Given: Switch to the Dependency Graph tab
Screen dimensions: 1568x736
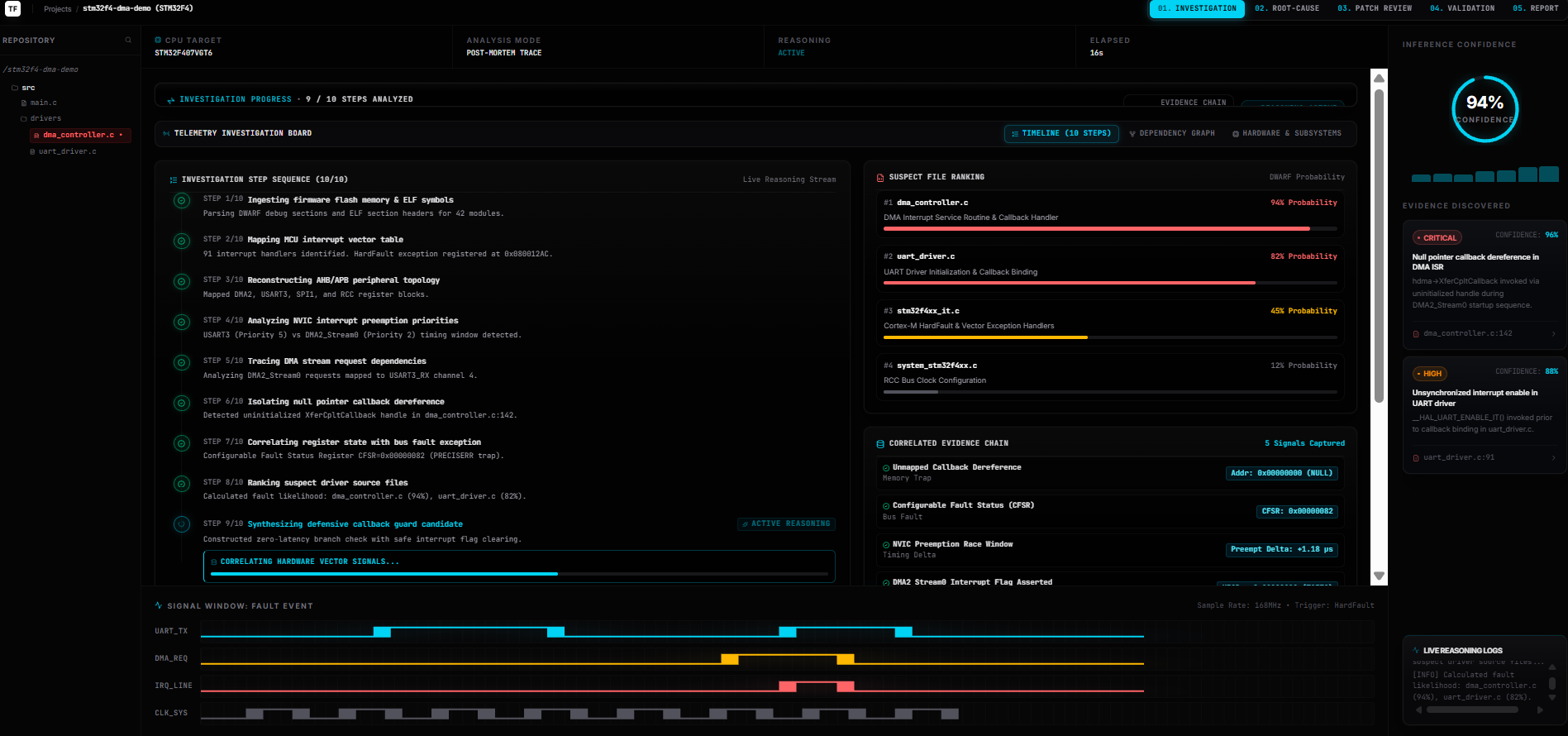Looking at the screenshot, I should point(1172,133).
